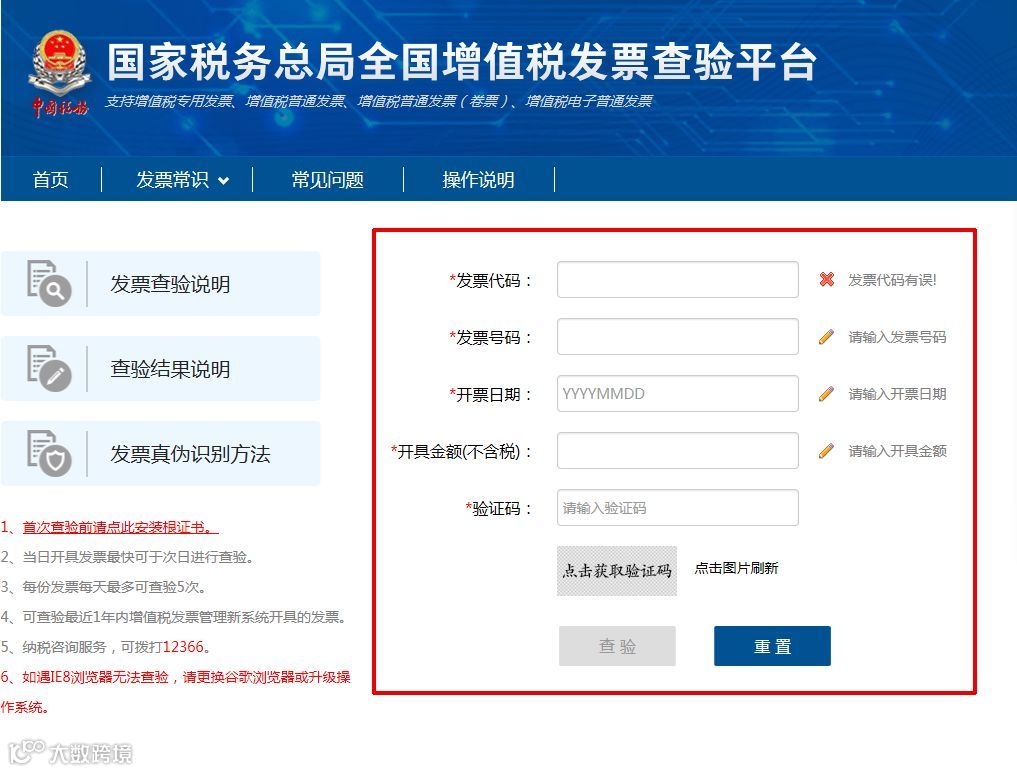1017x772 pixels.
Task: Click the pencil icon next to 请输入发票号码
Action: click(x=826, y=337)
